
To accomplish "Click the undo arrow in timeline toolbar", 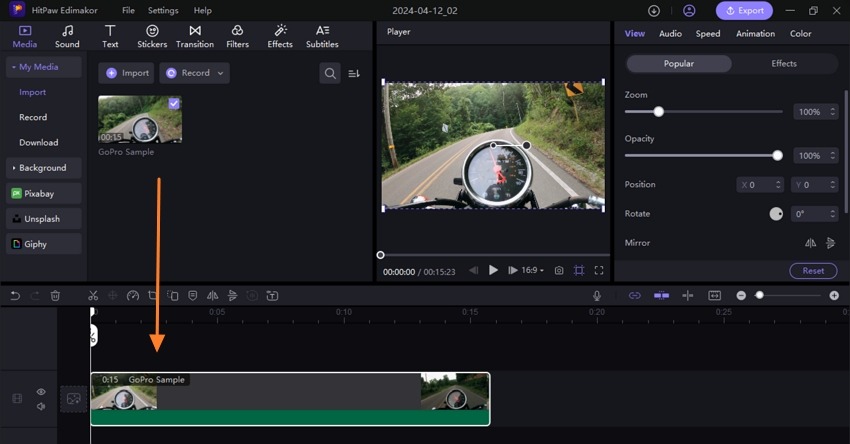I will tap(15, 296).
